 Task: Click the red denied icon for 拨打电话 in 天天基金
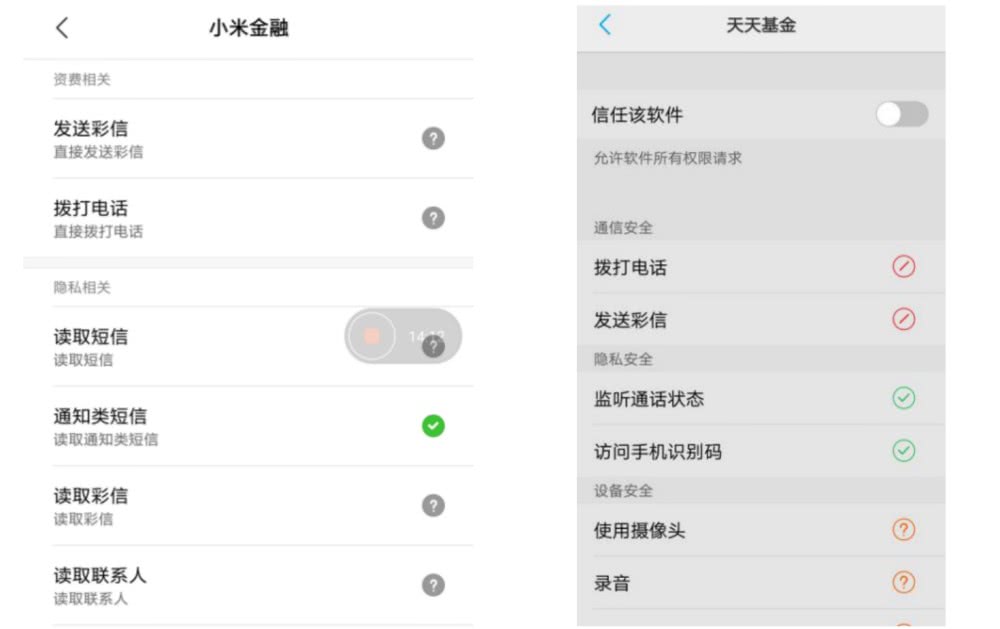903,267
